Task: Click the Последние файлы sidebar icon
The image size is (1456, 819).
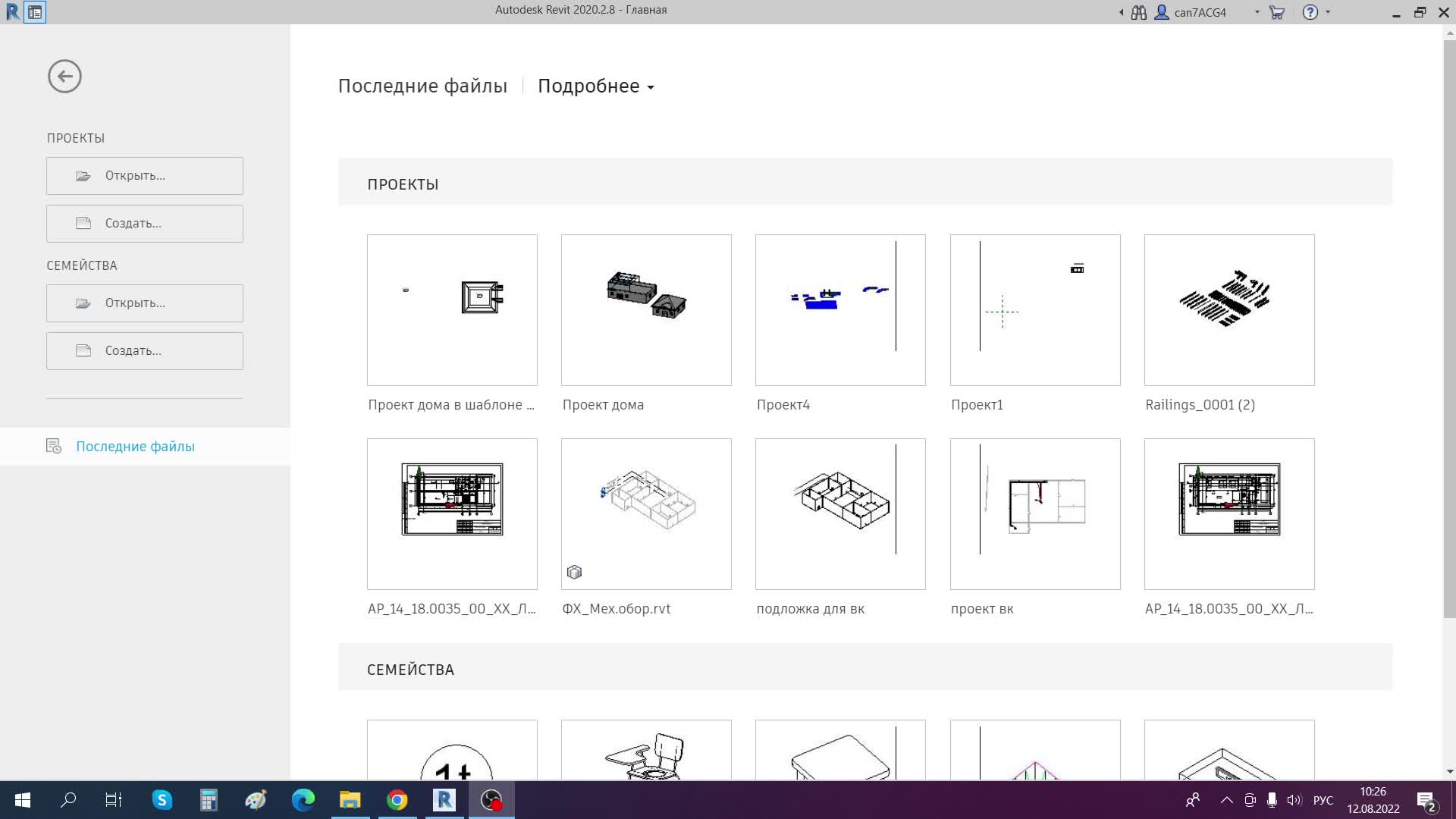Action: coord(54,446)
